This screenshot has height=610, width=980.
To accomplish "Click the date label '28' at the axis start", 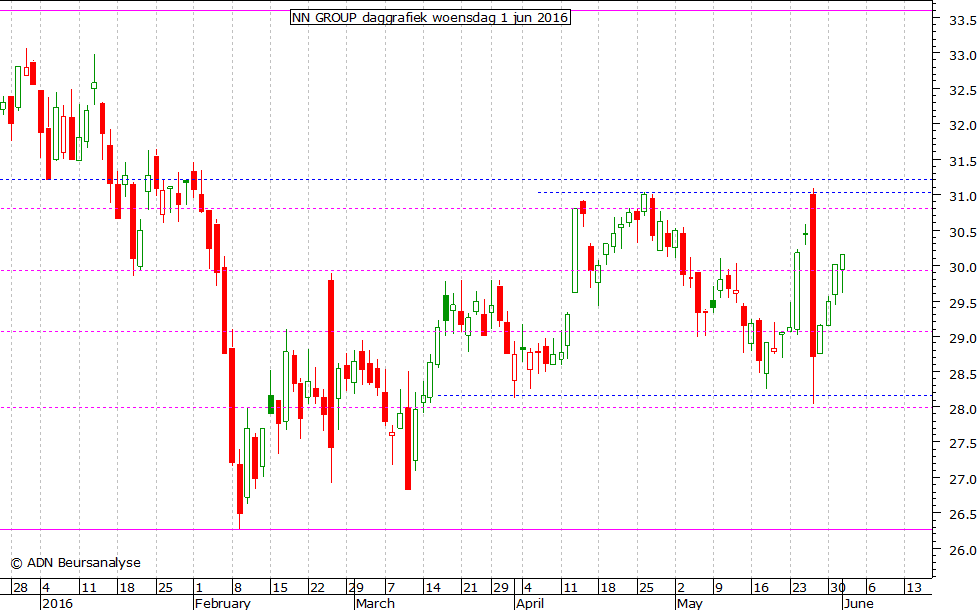I will pyautogui.click(x=20, y=588).
